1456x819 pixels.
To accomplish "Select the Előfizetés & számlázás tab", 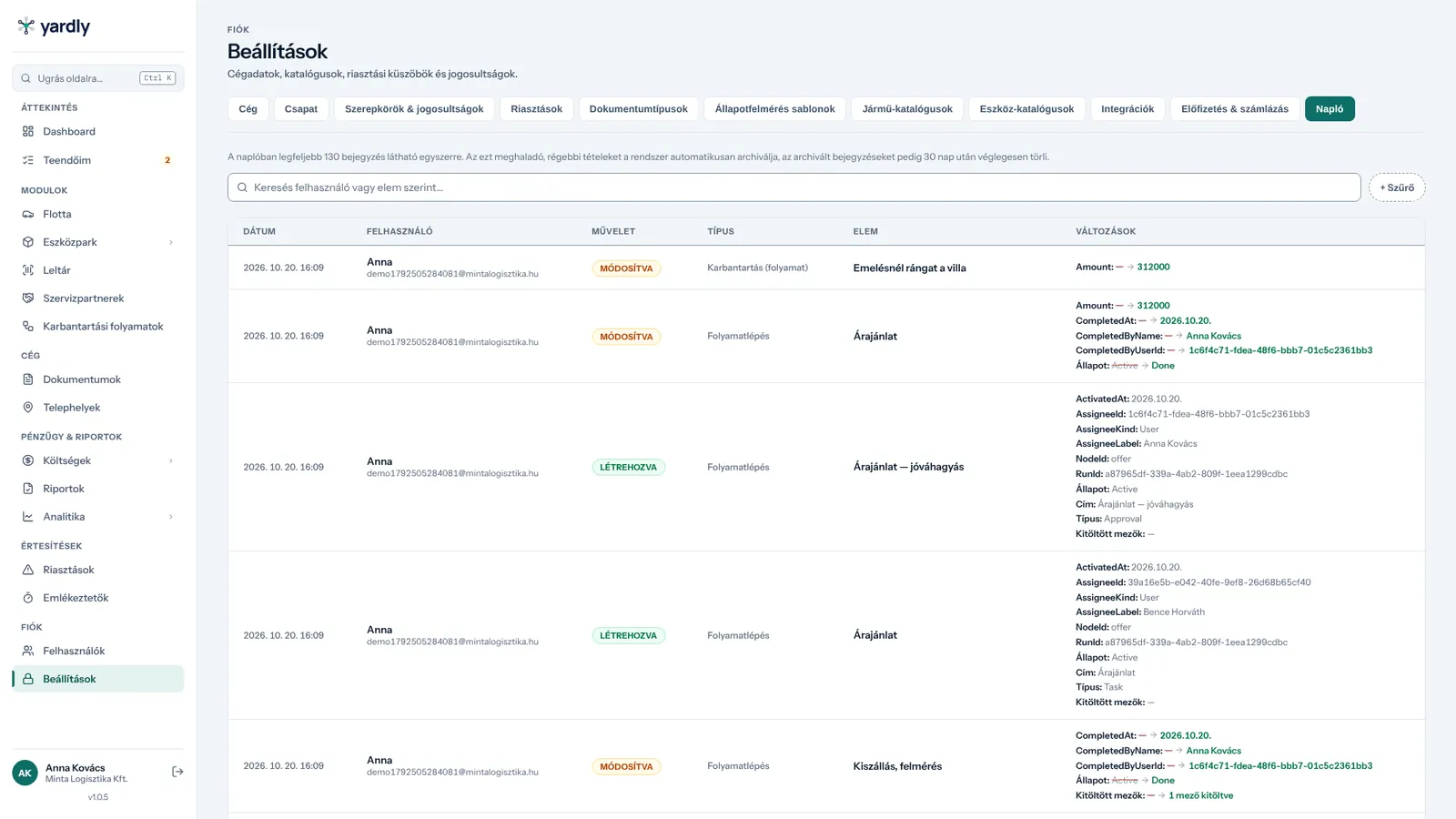I will [1235, 109].
